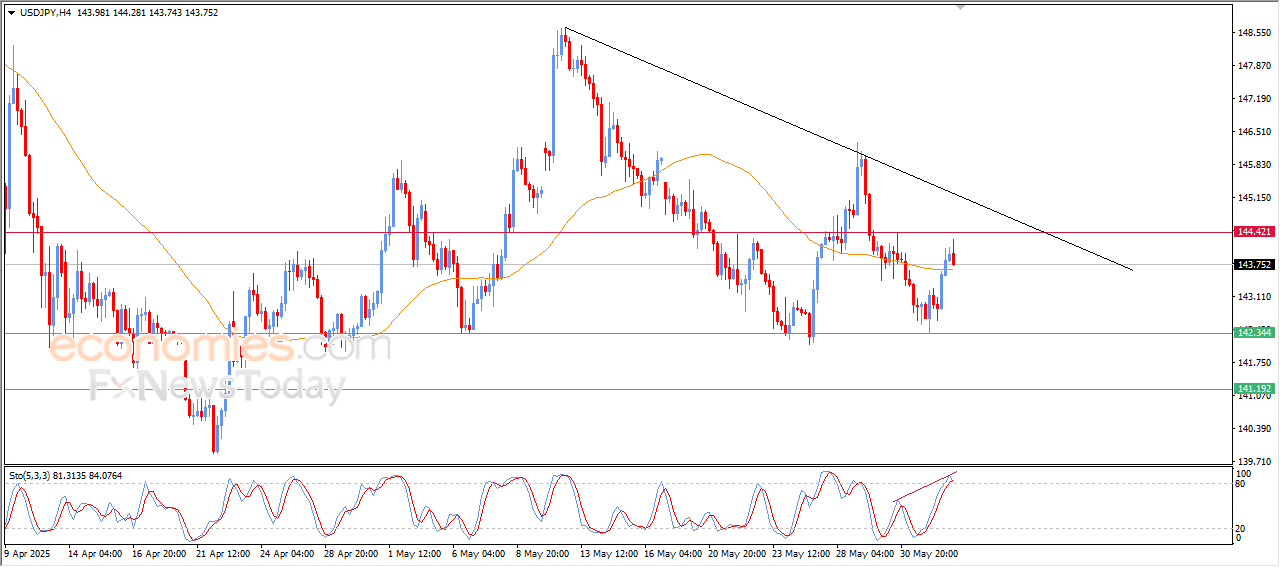Click the 14 Apr 04:00 time label

click(97, 552)
